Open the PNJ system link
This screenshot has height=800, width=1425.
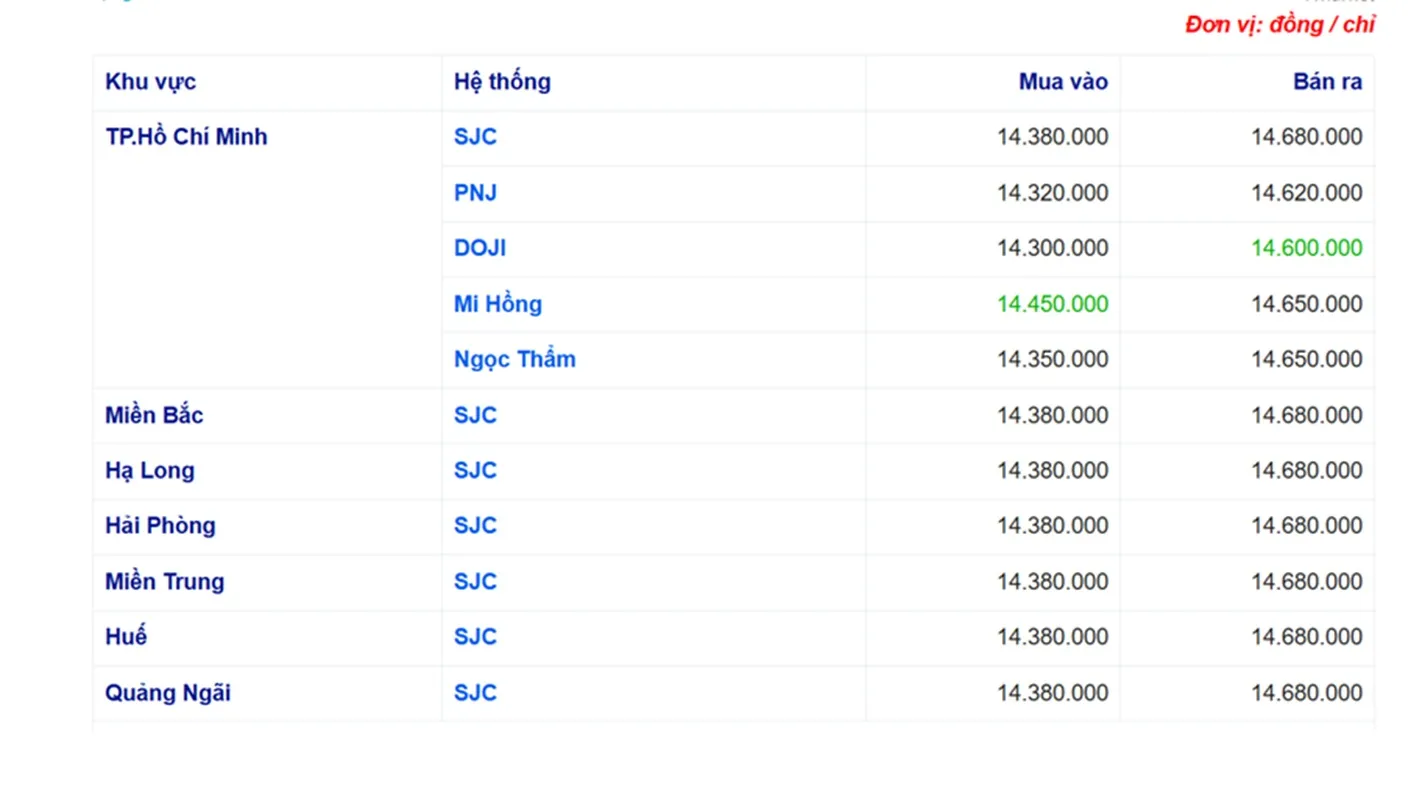pos(475,193)
